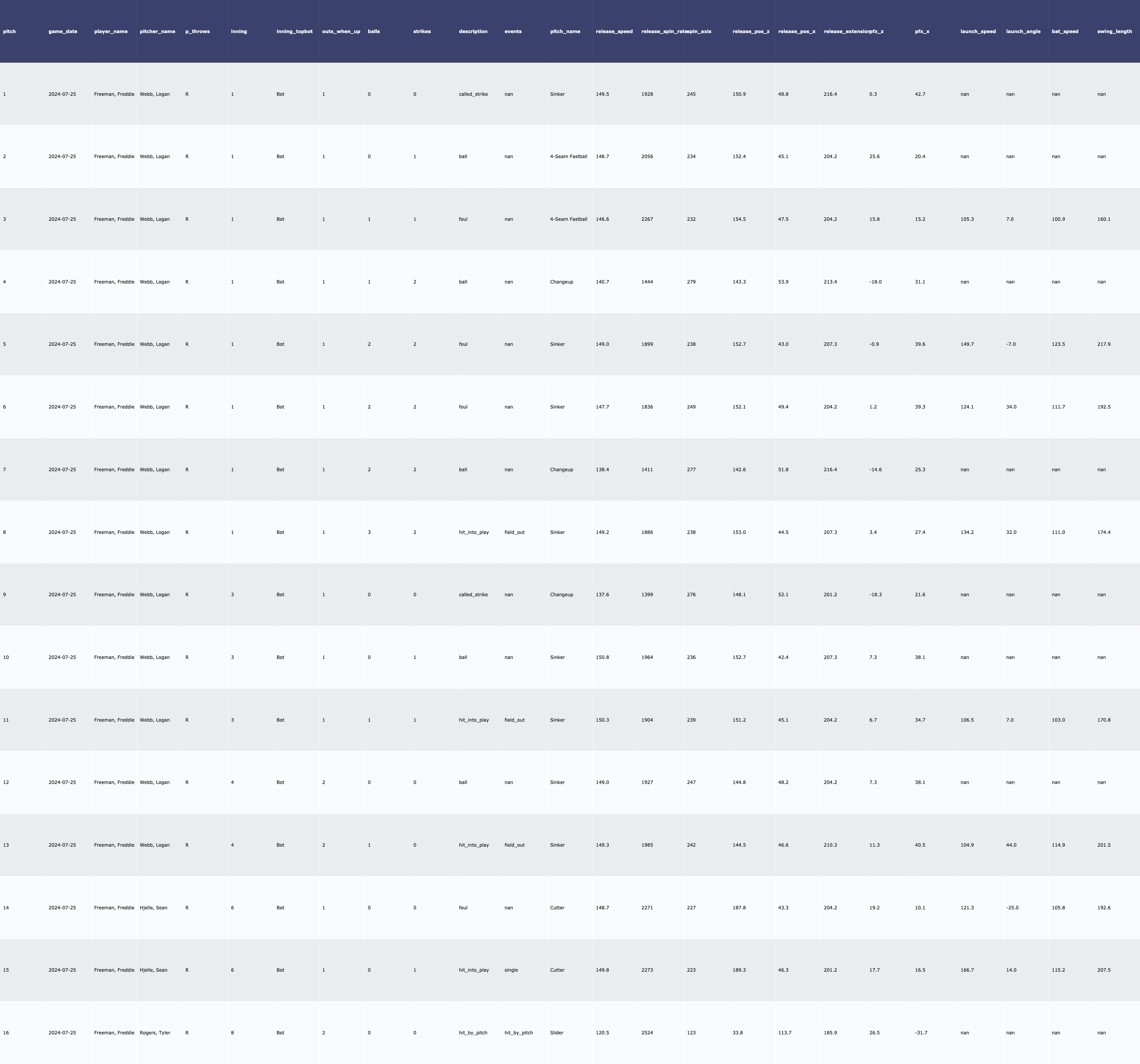Select the game_date column header
Image resolution: width=1140 pixels, height=1064 pixels.
pos(62,32)
